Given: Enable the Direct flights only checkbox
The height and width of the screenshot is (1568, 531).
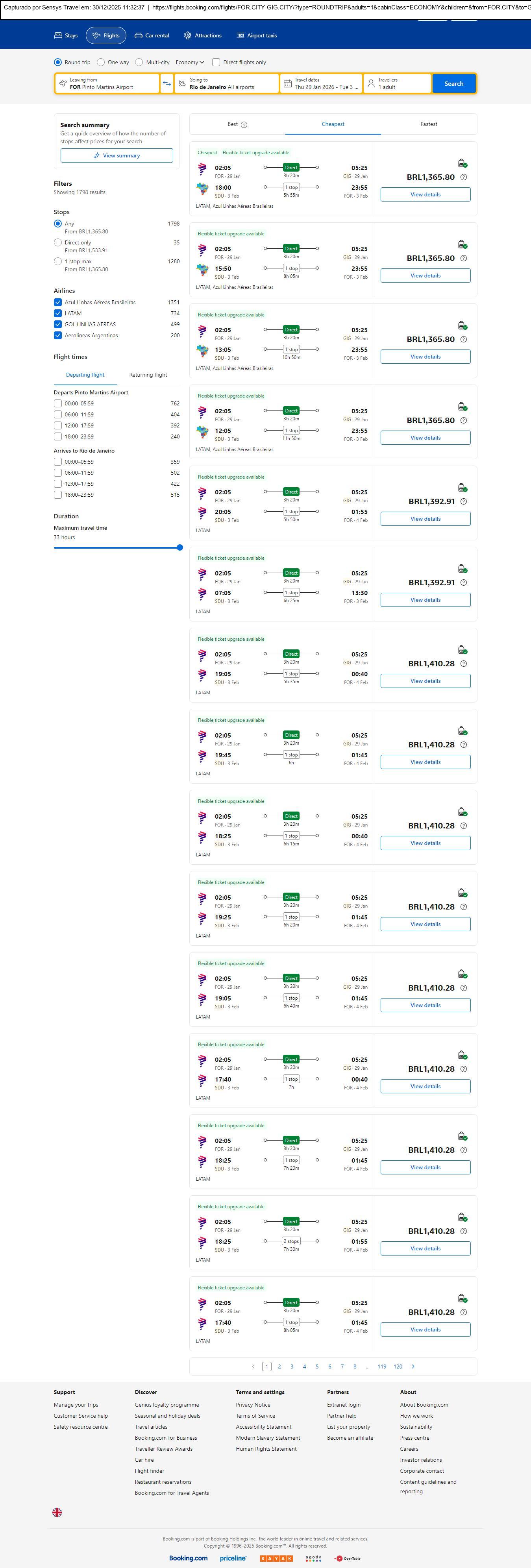Looking at the screenshot, I should (216, 62).
